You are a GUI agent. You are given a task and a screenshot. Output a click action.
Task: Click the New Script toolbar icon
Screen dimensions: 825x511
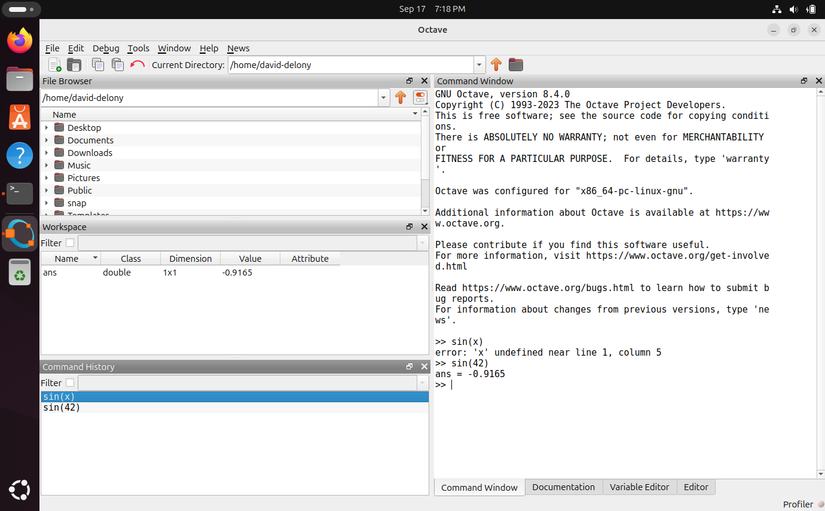(x=54, y=65)
